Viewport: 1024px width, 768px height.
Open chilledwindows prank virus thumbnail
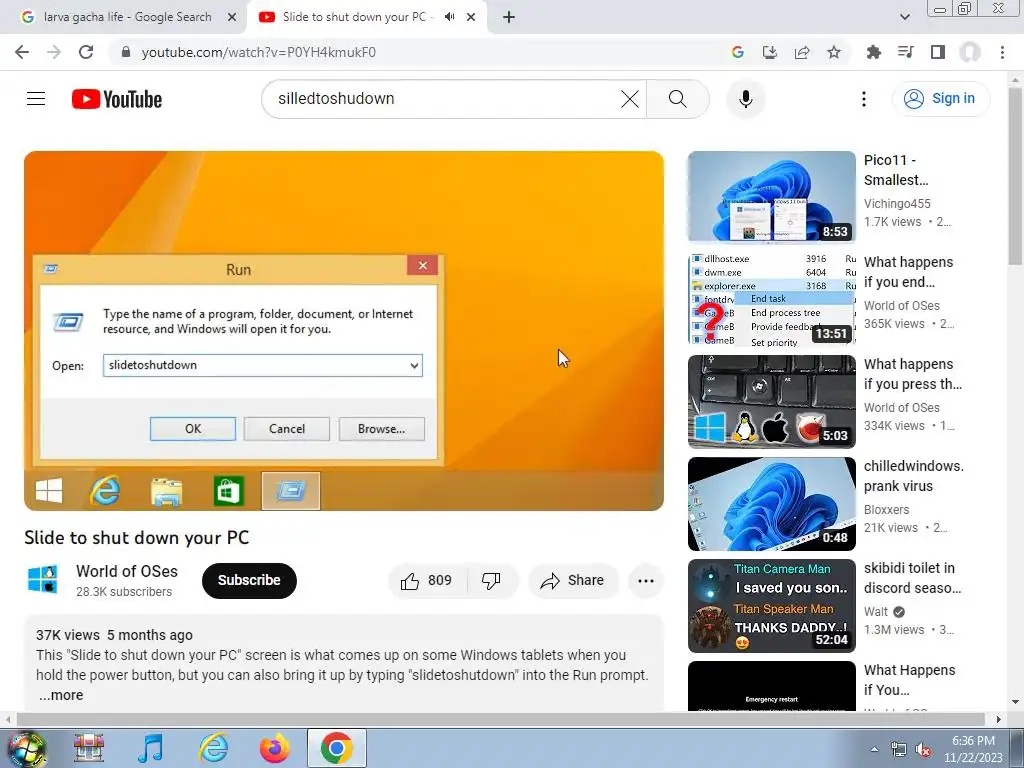[771, 504]
